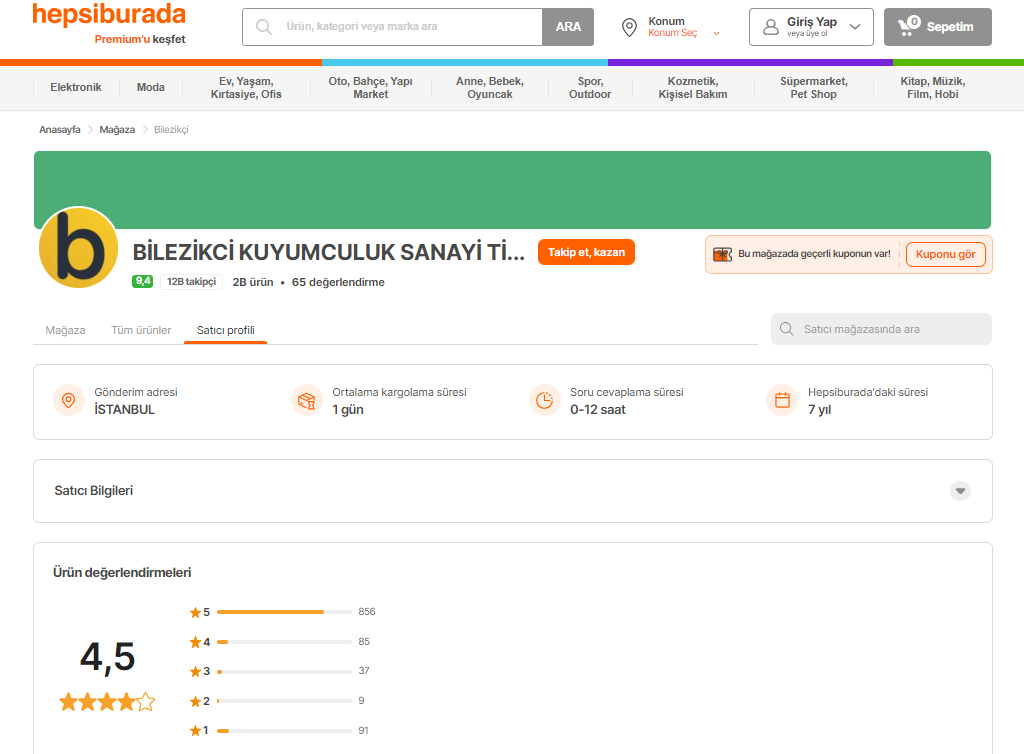Click the user profile icon
1024x754 pixels.
(x=771, y=27)
